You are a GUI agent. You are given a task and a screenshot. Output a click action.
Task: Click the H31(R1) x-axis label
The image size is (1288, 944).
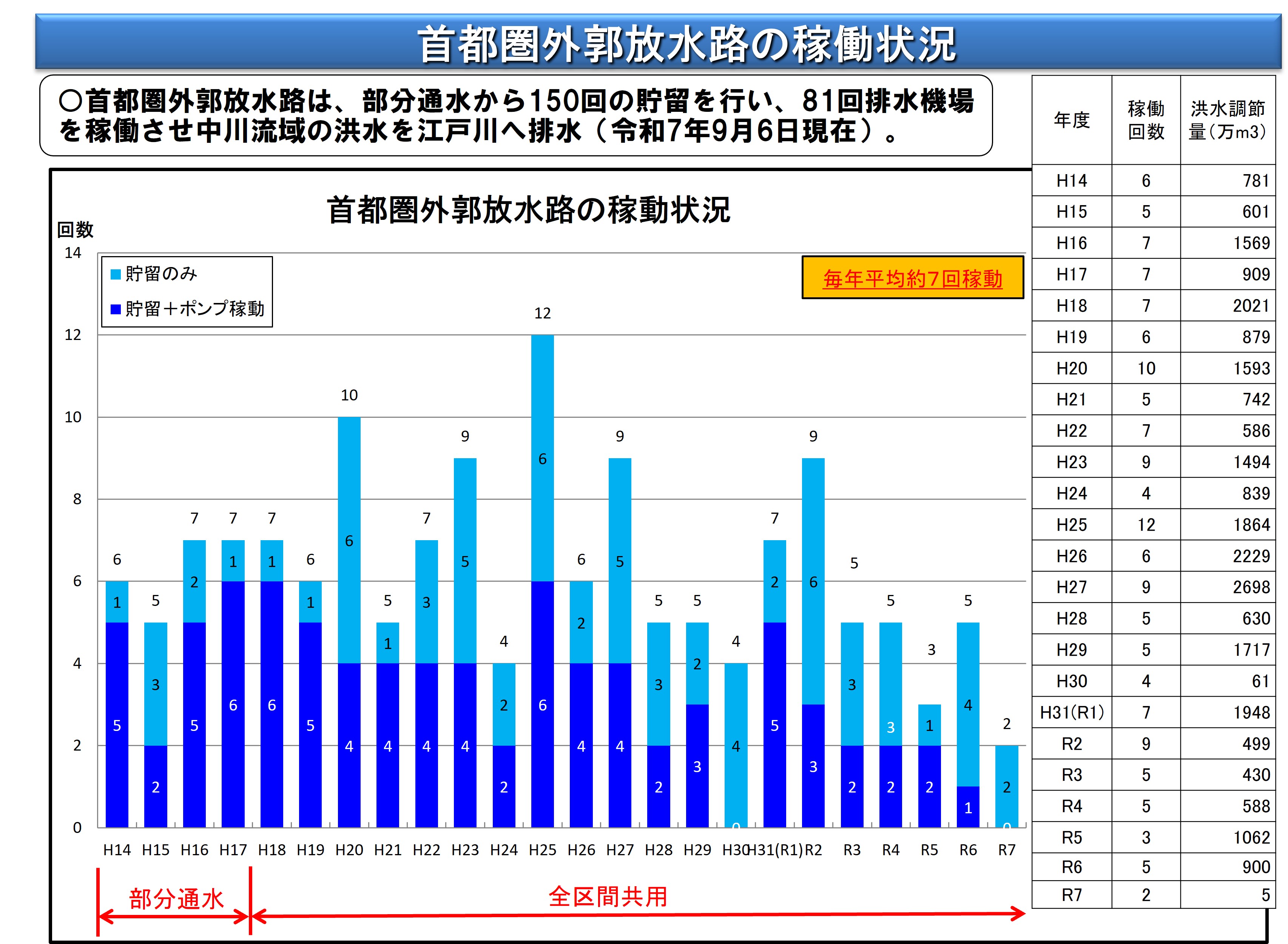tap(776, 850)
